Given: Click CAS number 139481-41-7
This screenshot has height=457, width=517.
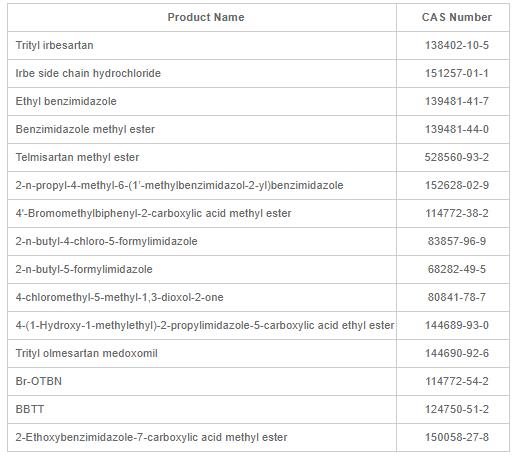Looking at the screenshot, I should (457, 101).
